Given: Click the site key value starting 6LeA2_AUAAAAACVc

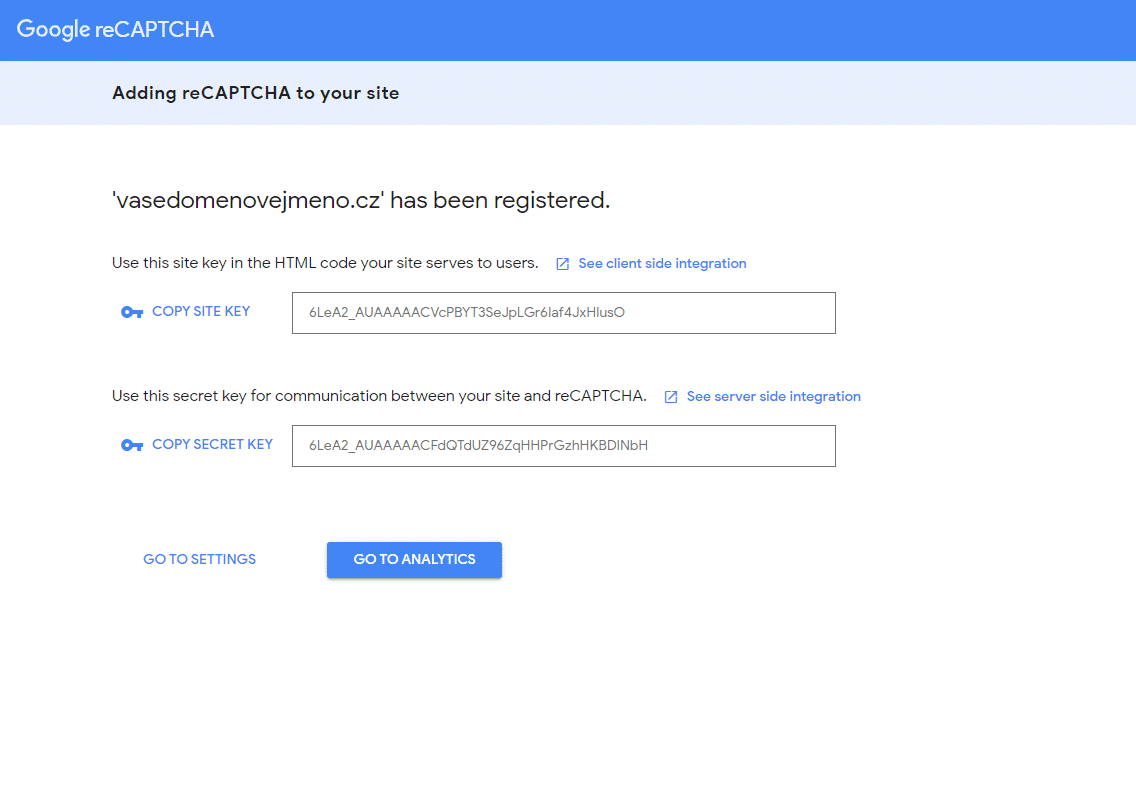Looking at the screenshot, I should [x=467, y=312].
